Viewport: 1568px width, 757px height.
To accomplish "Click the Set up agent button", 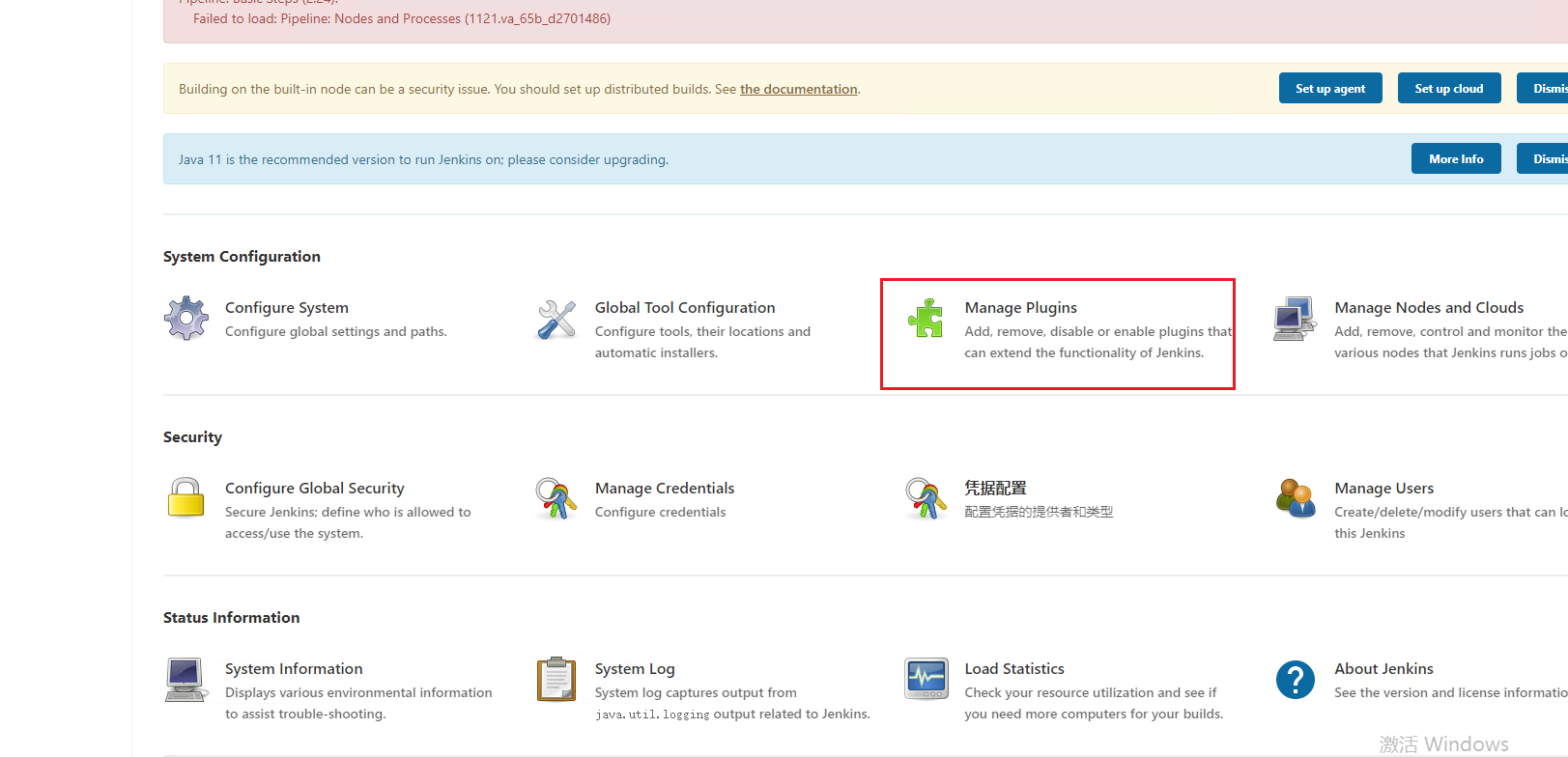I will coord(1330,88).
